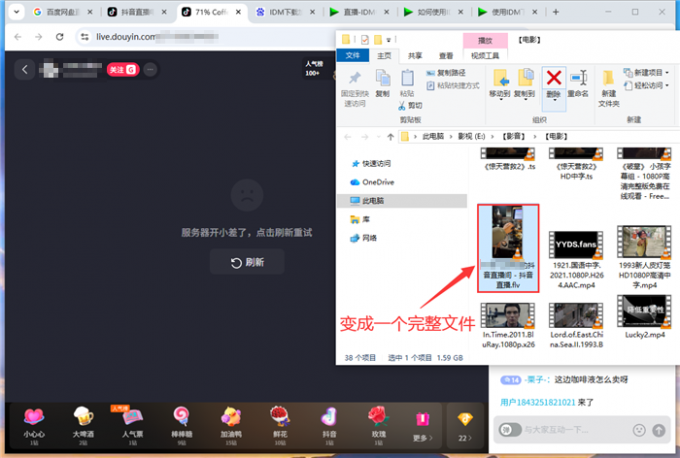The height and width of the screenshot is (458, 680).
Task: Select 快速访问 in navigation pane
Action: coord(371,164)
